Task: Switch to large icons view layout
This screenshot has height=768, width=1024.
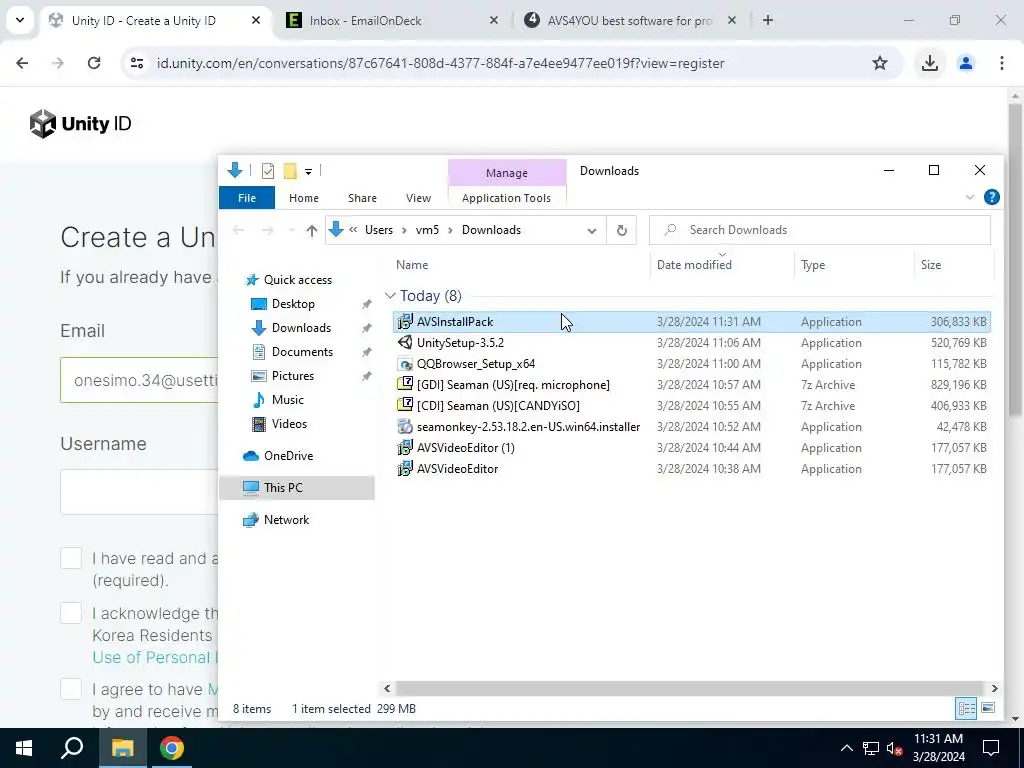Action: (x=988, y=708)
